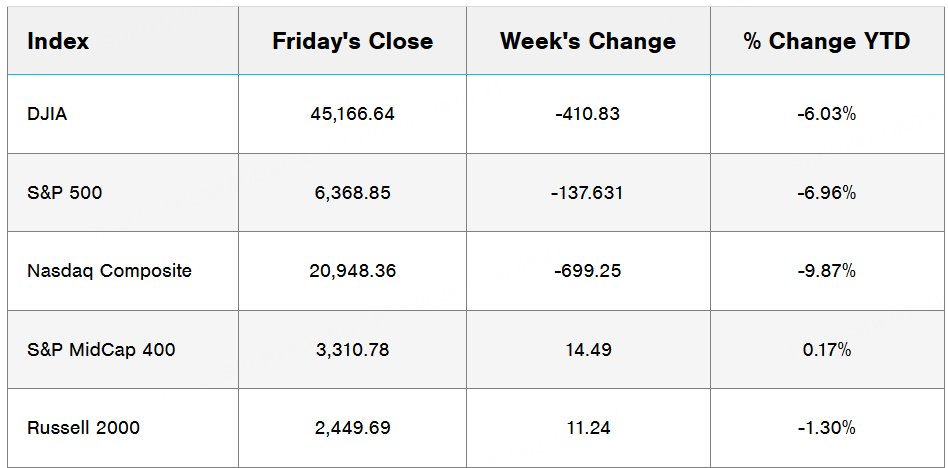Screen dimensions: 948x468
Task: Click the Friday's Close column header
Action: click(x=352, y=42)
